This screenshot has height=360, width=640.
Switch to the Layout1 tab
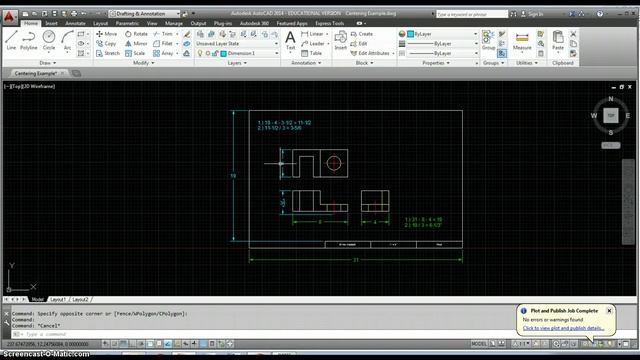click(58, 299)
